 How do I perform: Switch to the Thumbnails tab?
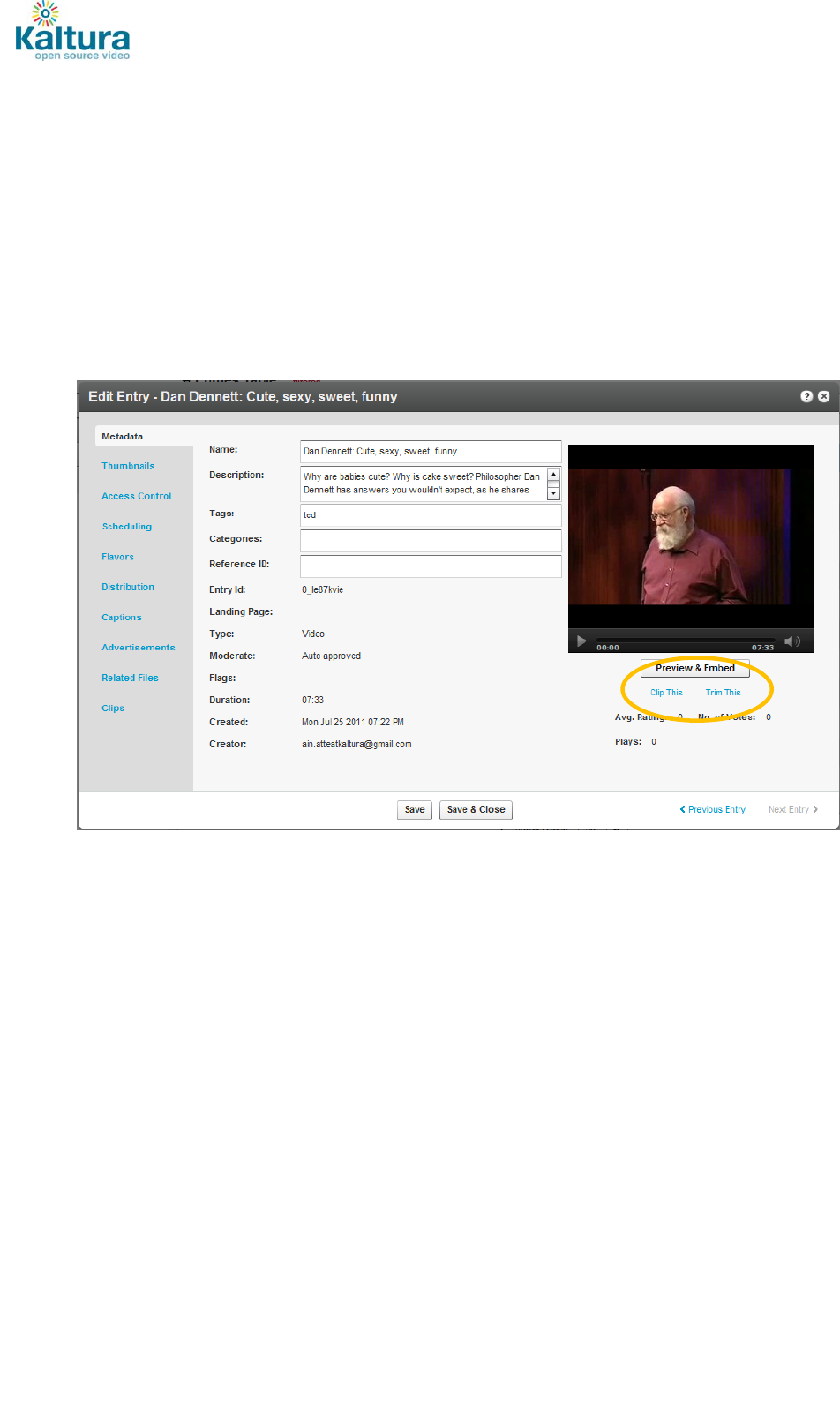[x=128, y=467]
